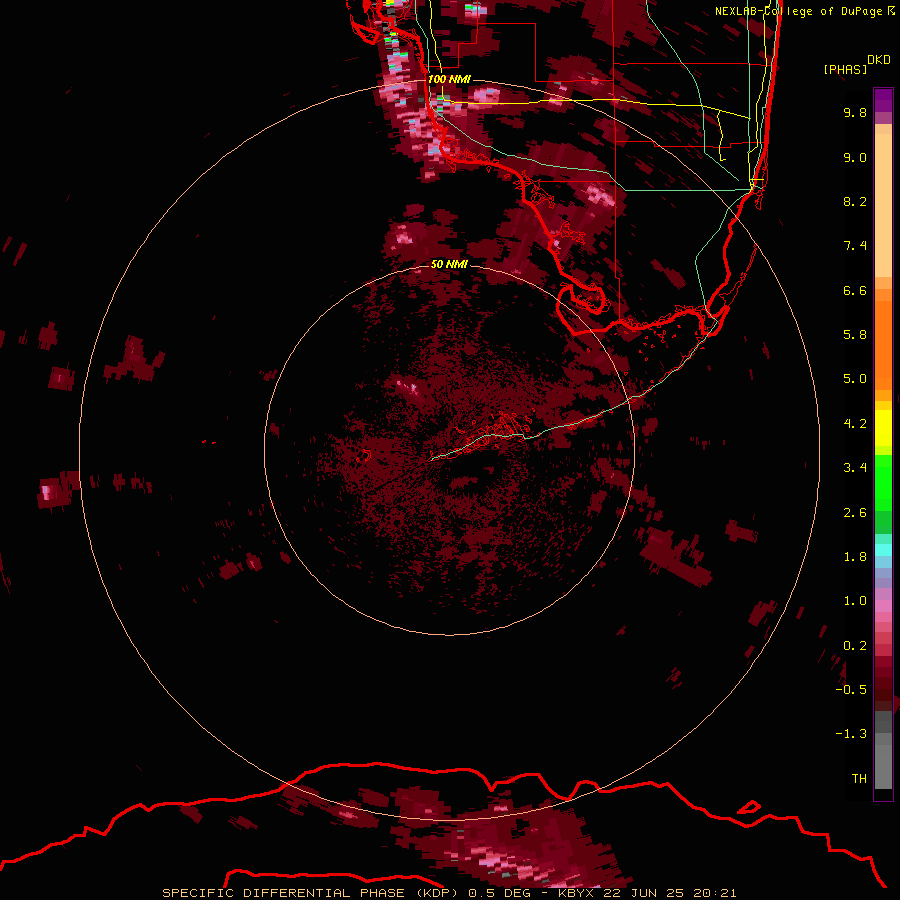The image size is (900, 900).
Task: Click the 6.6 scale value
Action: [x=855, y=290]
